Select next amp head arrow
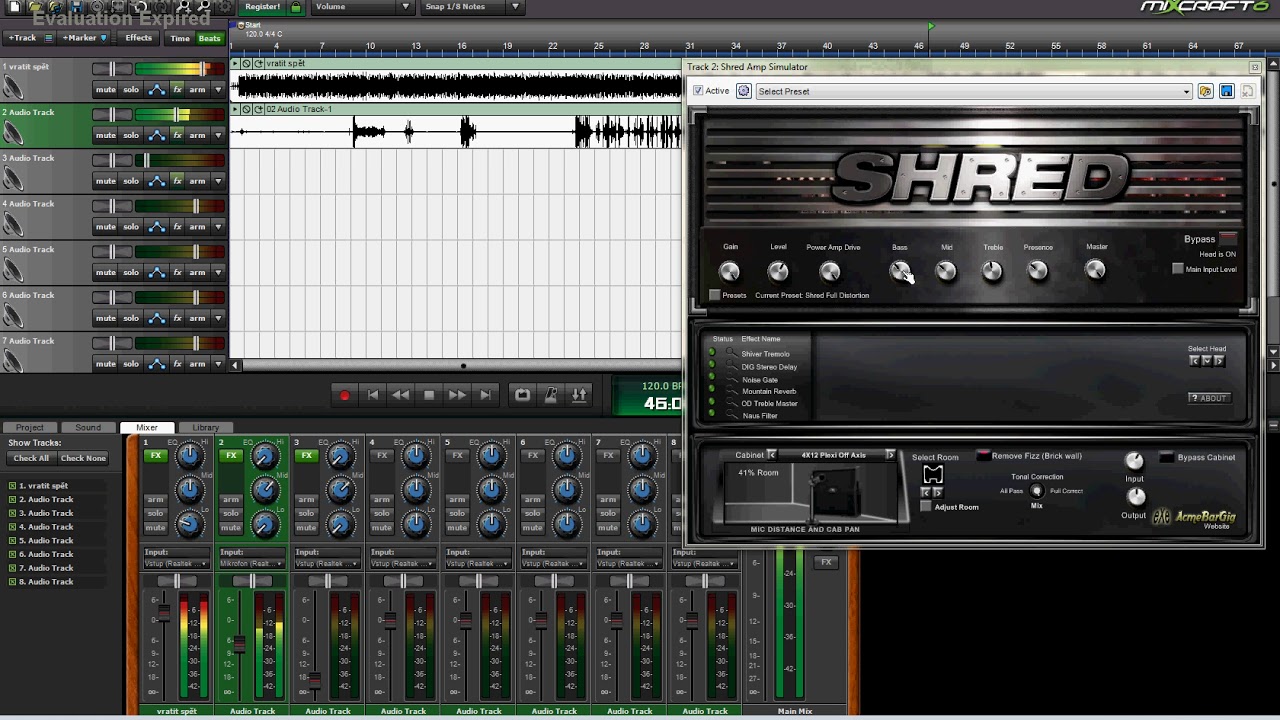The image size is (1280, 720). (x=1219, y=361)
